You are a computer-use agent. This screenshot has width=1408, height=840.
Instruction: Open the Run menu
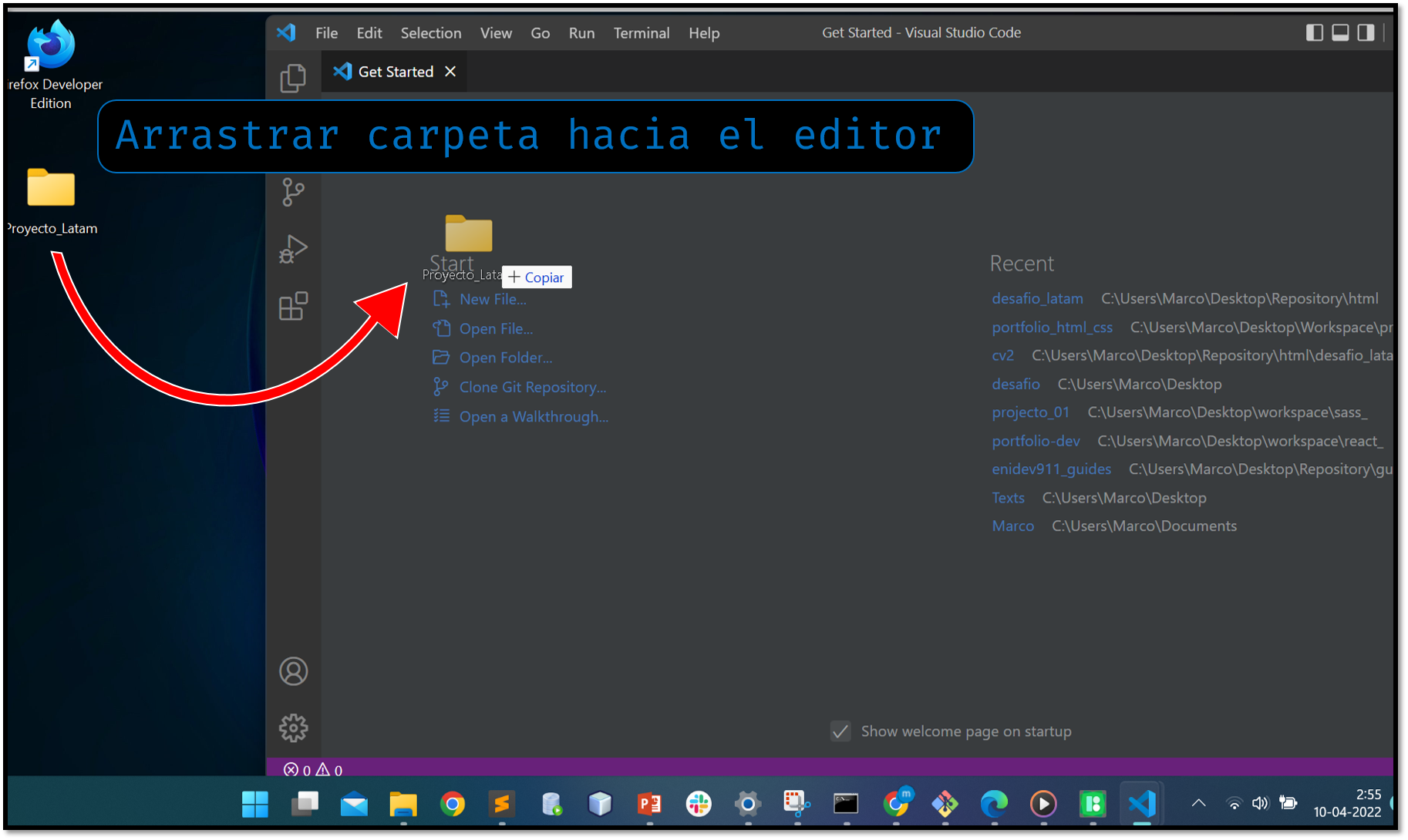(x=581, y=33)
